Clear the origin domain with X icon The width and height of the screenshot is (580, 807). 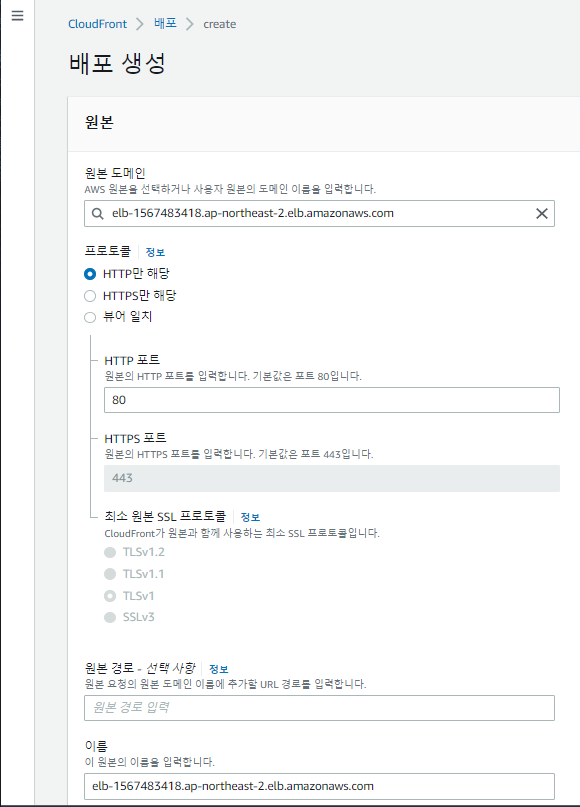[x=541, y=214]
